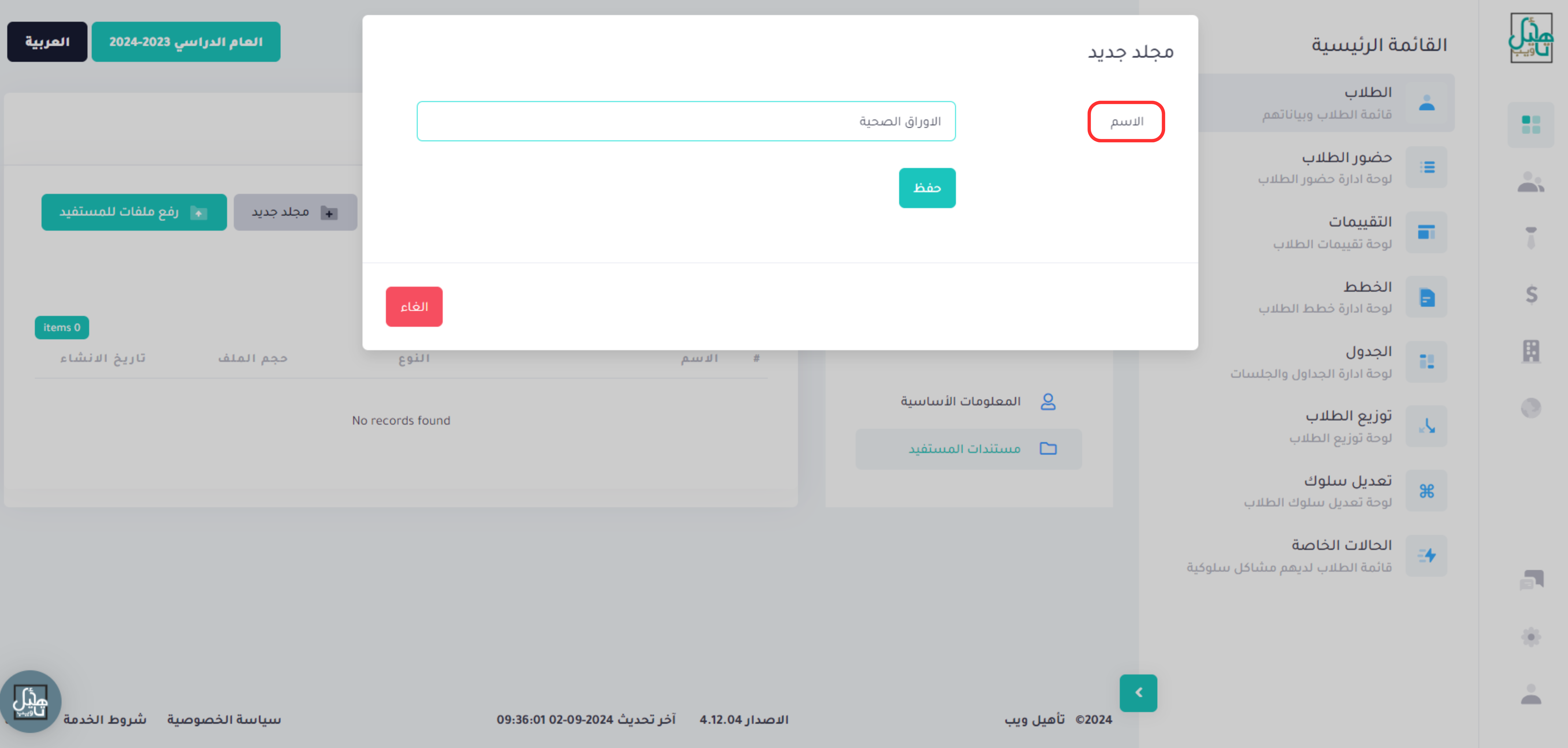Open الطلاب menu item
1568x748 pixels.
(x=1327, y=103)
